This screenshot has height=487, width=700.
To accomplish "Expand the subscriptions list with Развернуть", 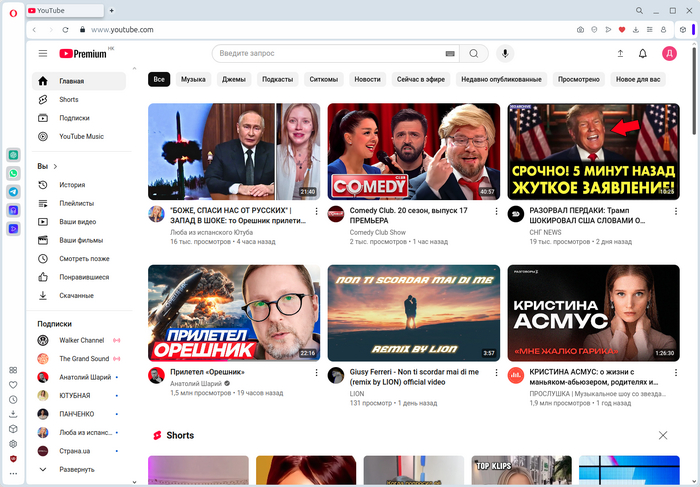I will [76, 469].
